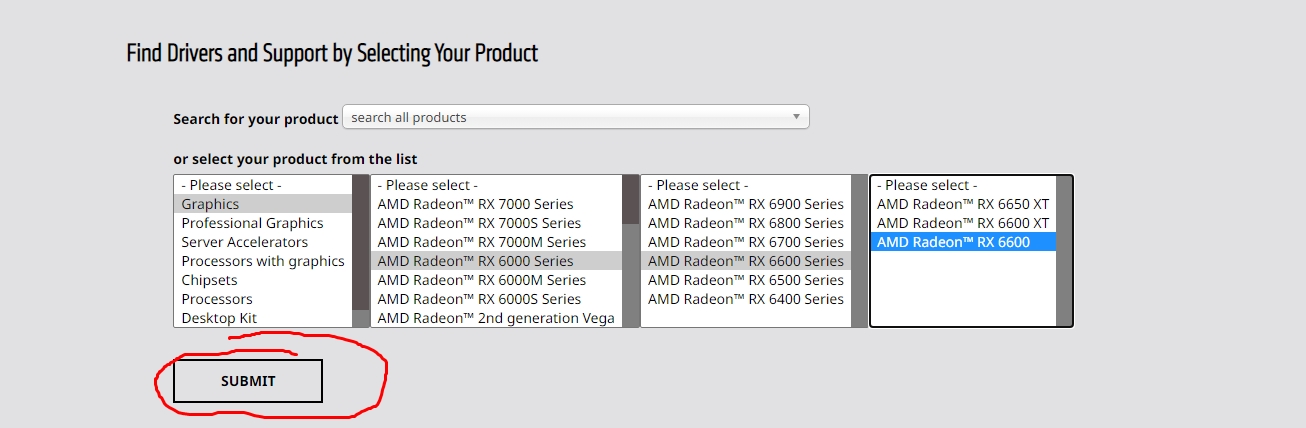Select AMD Radeon RX 6000 Series
Screen dimensions: 1306x428
(x=475, y=261)
